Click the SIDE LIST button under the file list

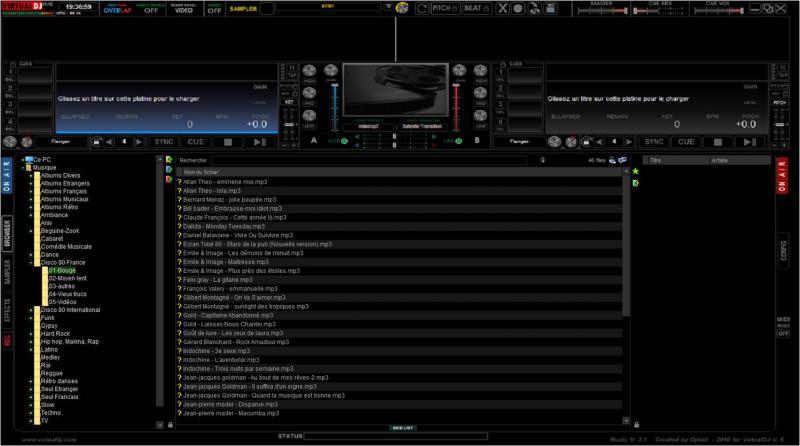coord(403,428)
